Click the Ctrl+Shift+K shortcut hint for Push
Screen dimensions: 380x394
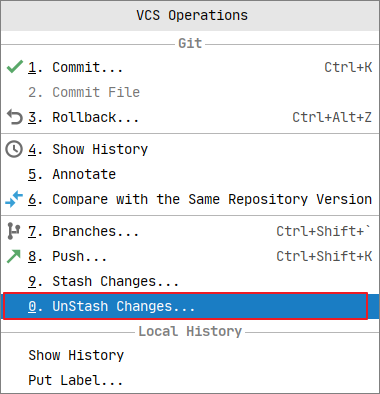pos(324,256)
